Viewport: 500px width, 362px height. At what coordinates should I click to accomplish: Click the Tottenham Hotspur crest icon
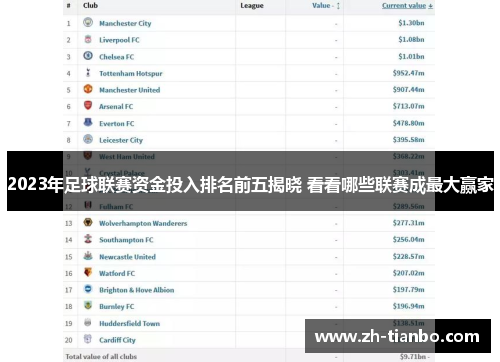pos(88,72)
